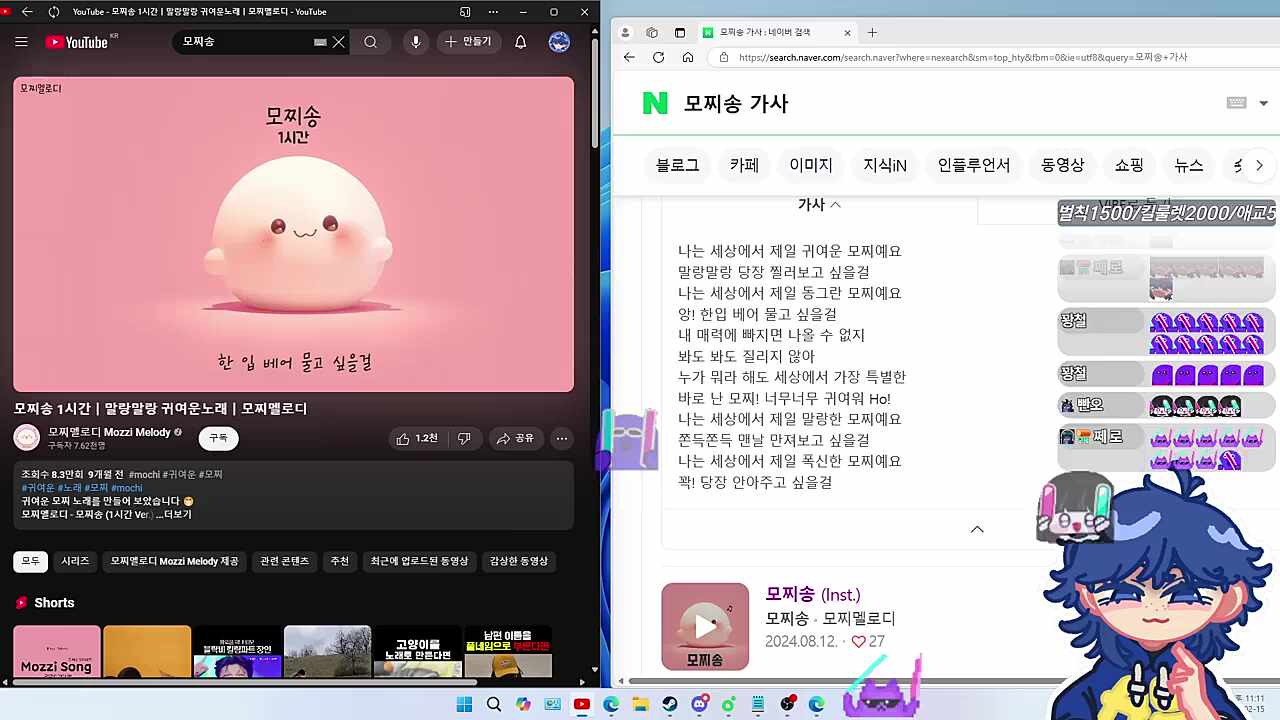Collapse lyrics with the bottom up-chevron
This screenshot has height=720, width=1280.
977,529
